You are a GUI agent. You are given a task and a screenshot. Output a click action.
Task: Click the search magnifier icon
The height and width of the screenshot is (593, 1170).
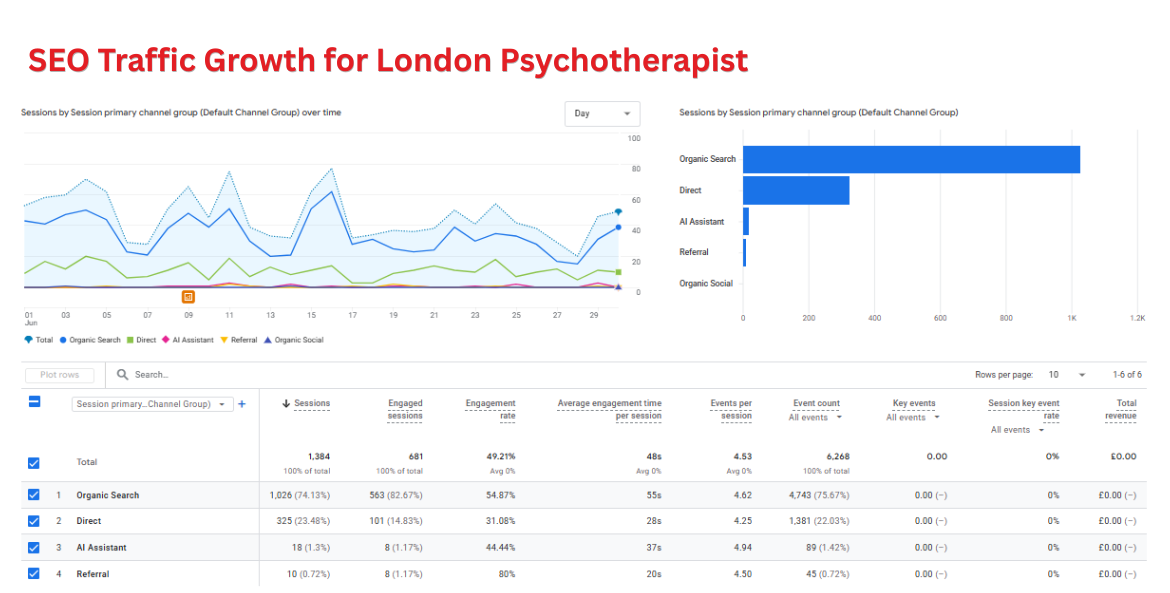coord(122,374)
